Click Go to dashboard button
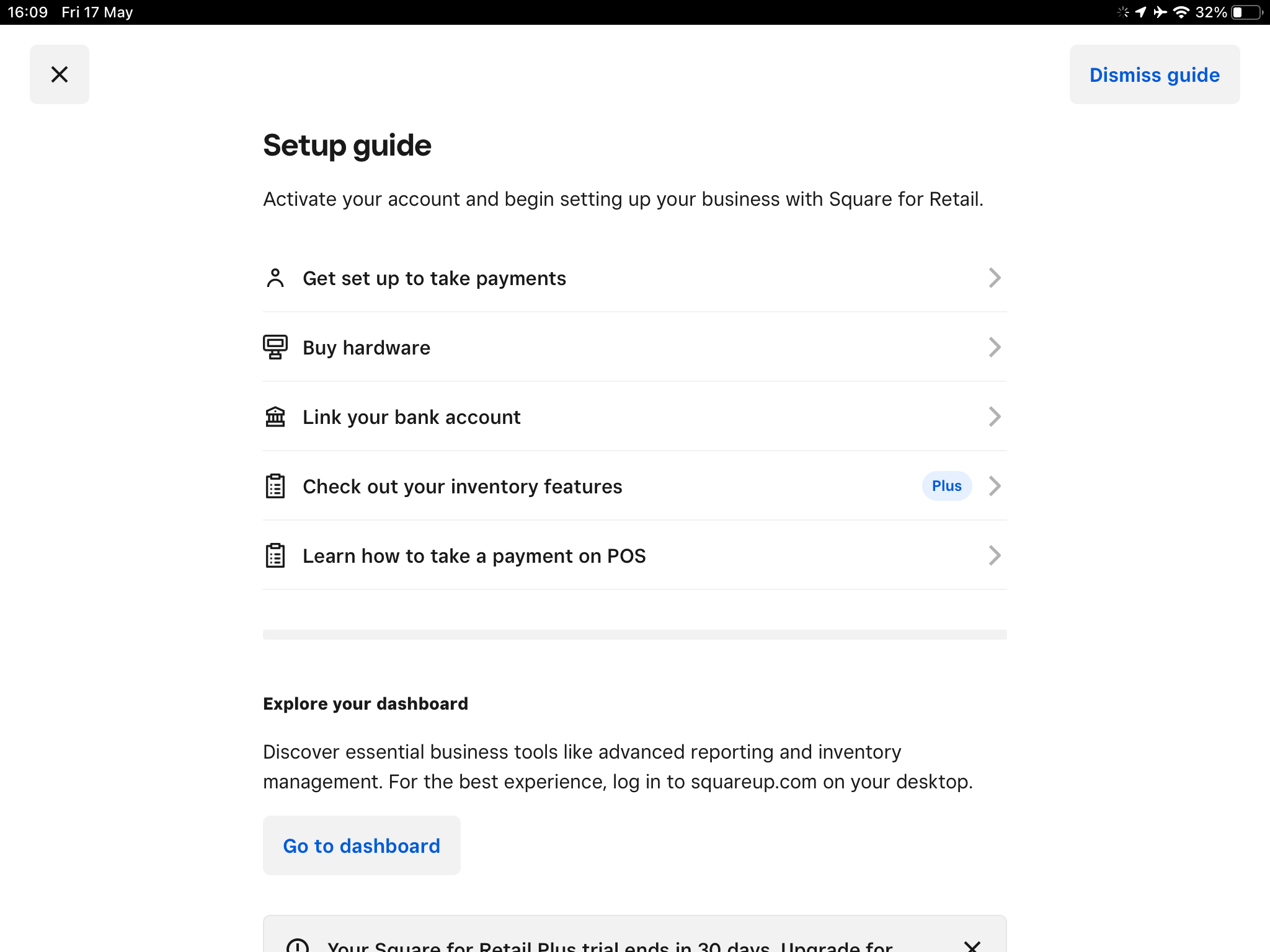 coord(362,846)
